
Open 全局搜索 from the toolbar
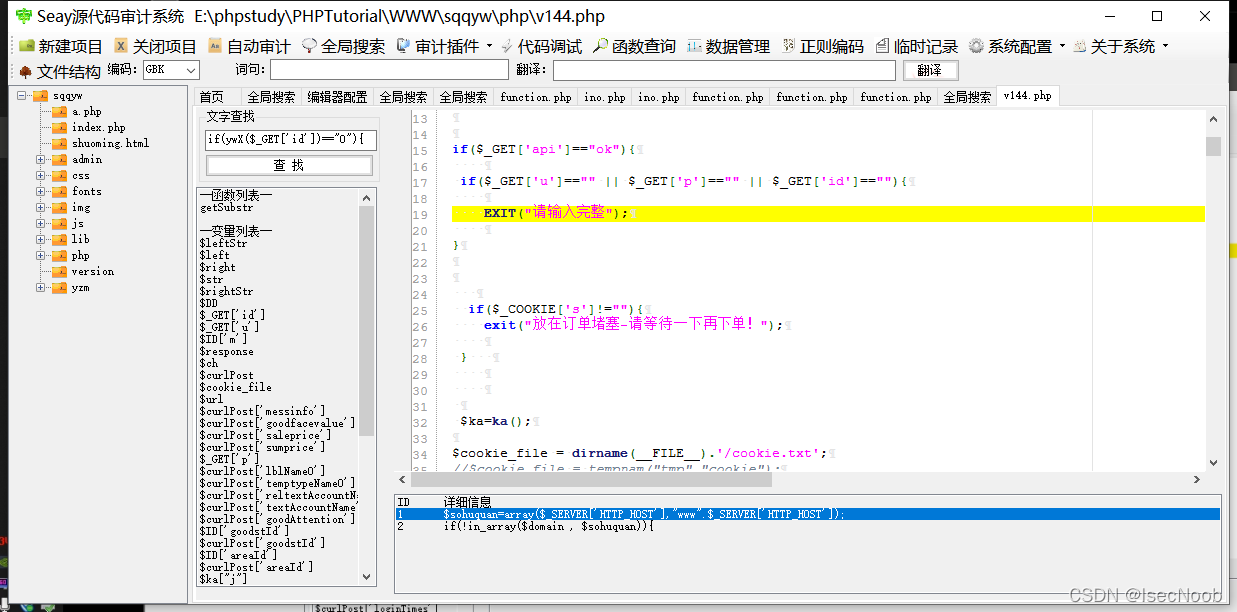click(x=343, y=47)
